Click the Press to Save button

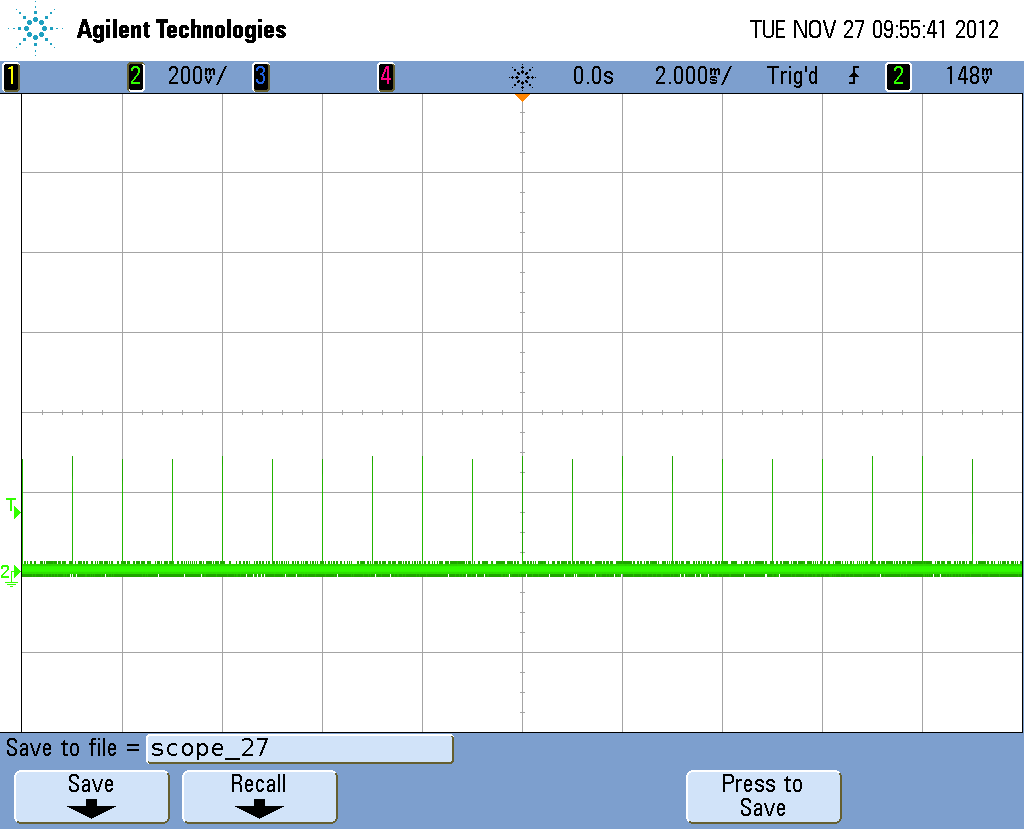[763, 796]
